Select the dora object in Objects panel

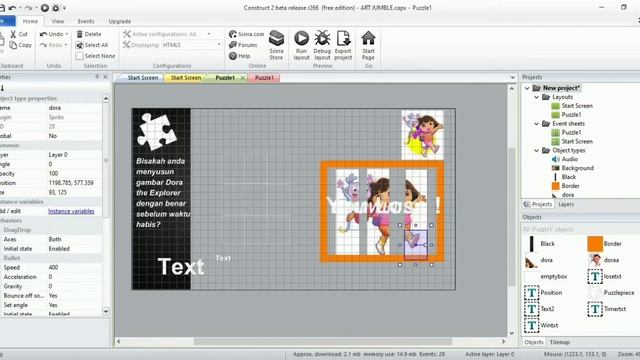539,260
